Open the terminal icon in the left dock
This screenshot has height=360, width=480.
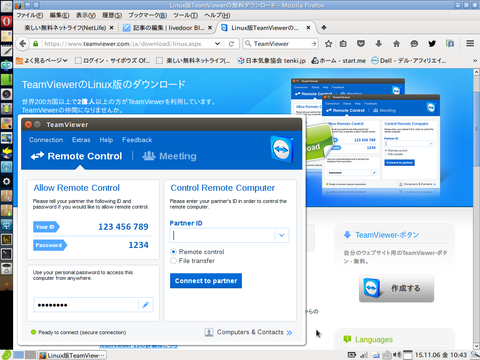[6, 254]
